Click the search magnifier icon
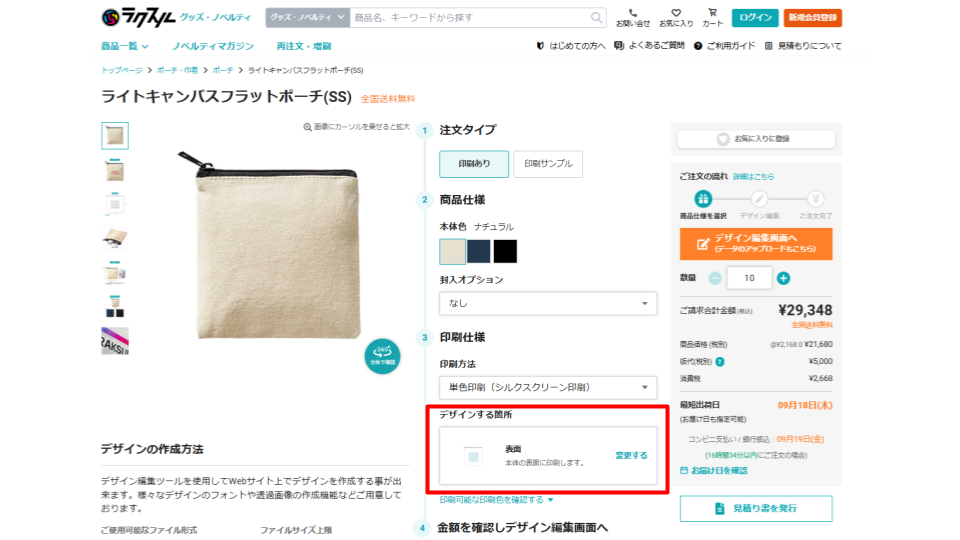The height and width of the screenshot is (540, 960). pyautogui.click(x=597, y=18)
